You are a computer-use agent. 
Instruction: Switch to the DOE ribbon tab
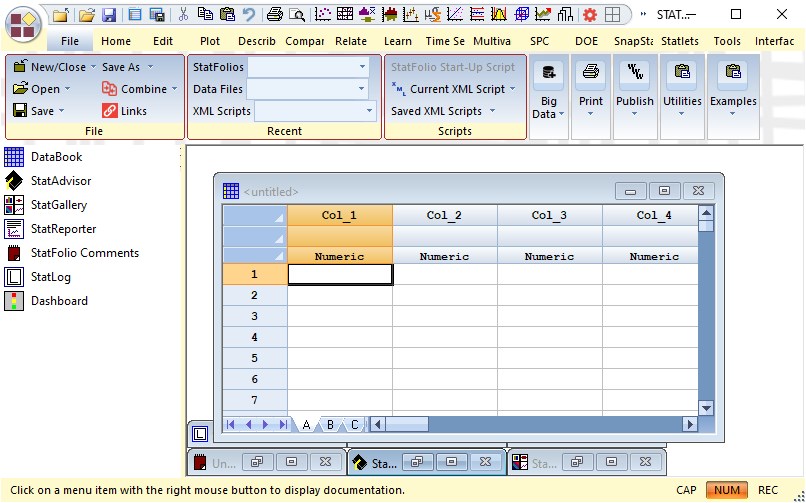tap(587, 41)
